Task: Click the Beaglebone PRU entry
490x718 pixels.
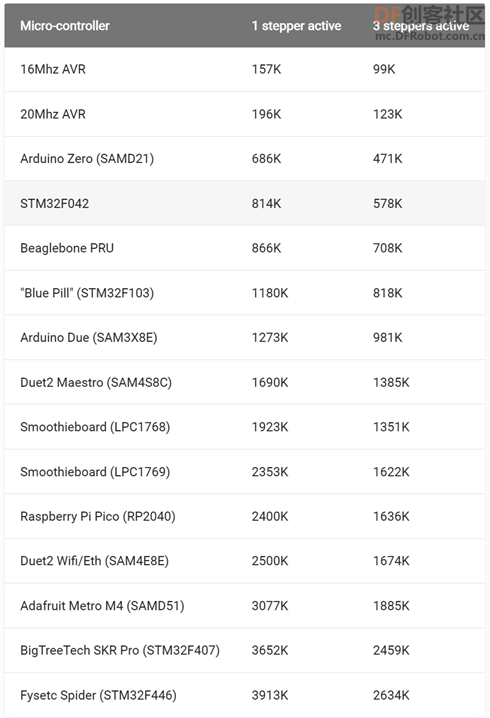Action: click(67, 248)
